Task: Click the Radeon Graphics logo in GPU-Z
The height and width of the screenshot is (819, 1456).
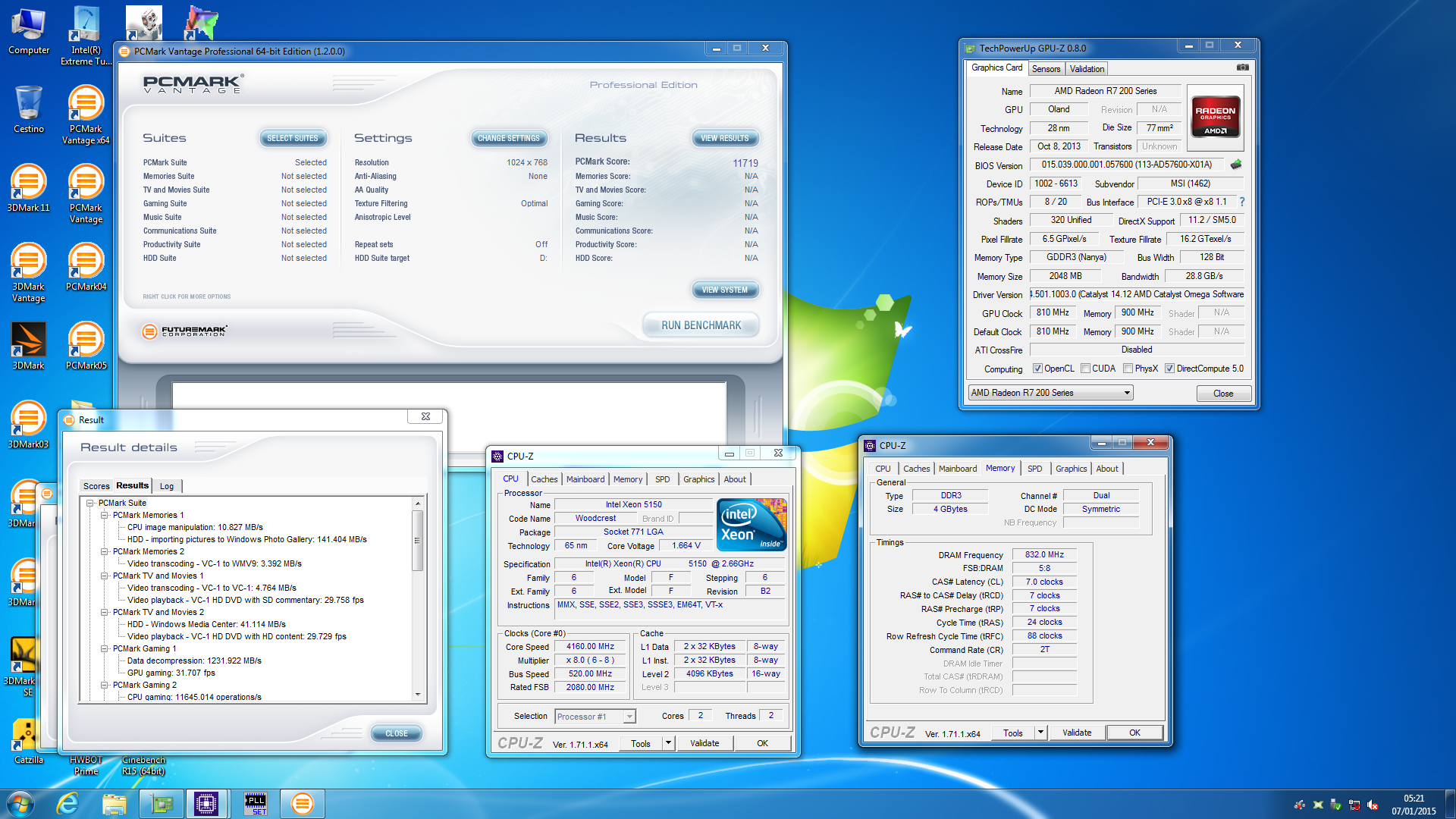Action: [x=1216, y=116]
